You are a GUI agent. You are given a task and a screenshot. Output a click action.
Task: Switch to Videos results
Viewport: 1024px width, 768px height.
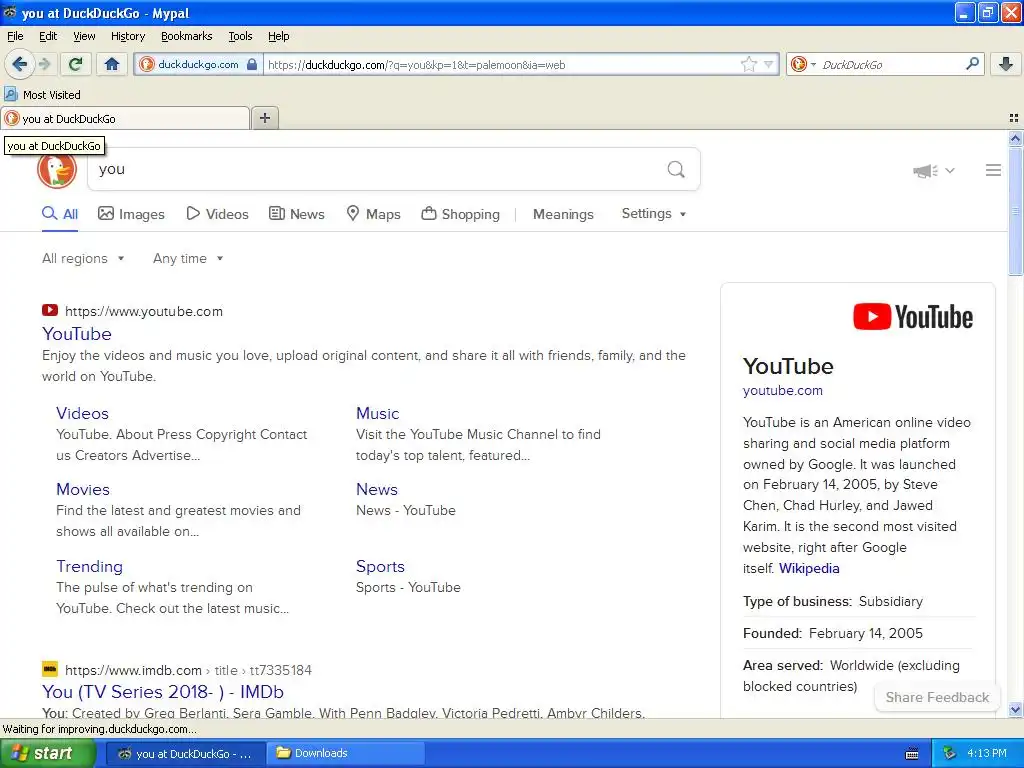217,214
